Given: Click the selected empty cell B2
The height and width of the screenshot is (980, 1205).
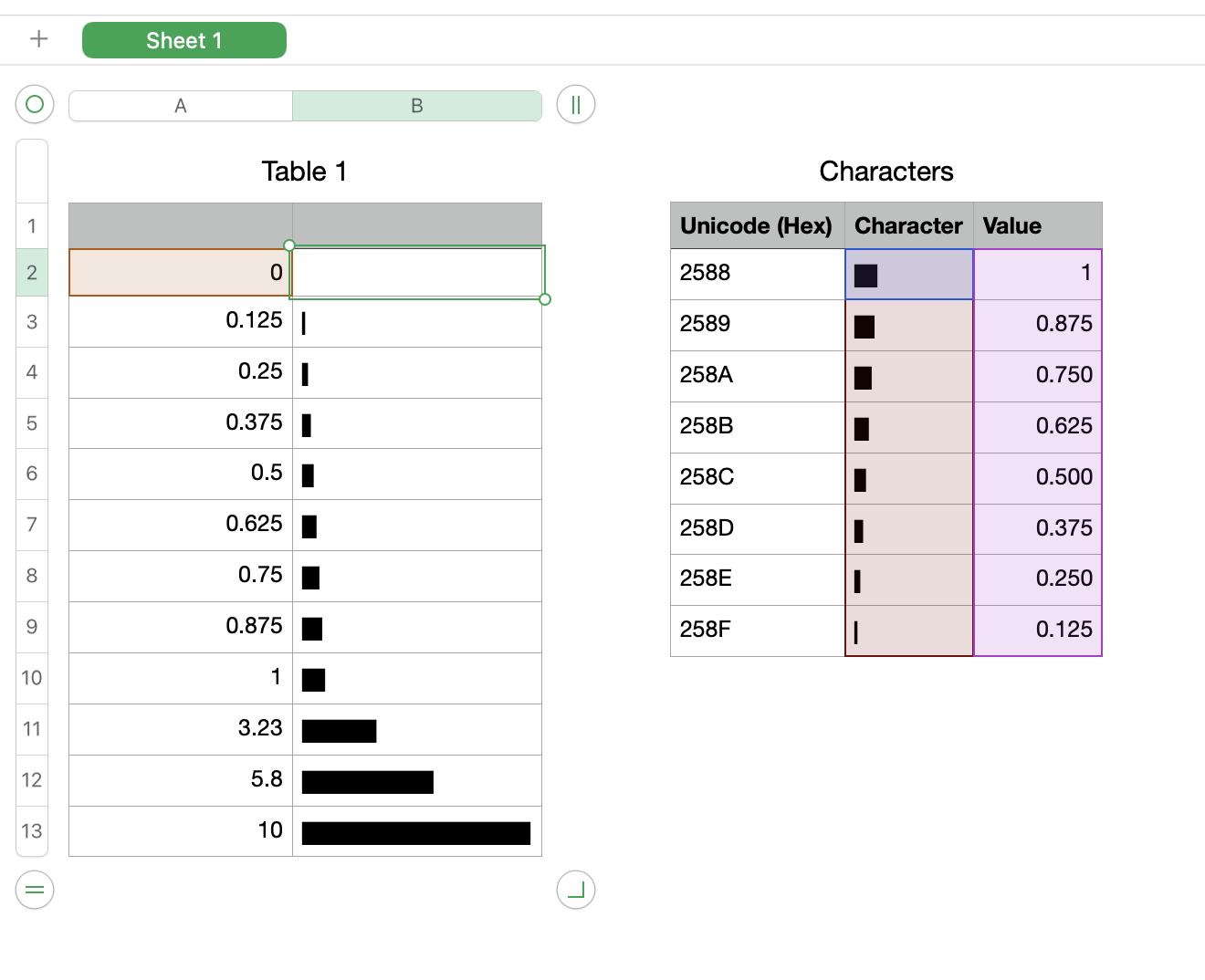Looking at the screenshot, I should click(416, 272).
